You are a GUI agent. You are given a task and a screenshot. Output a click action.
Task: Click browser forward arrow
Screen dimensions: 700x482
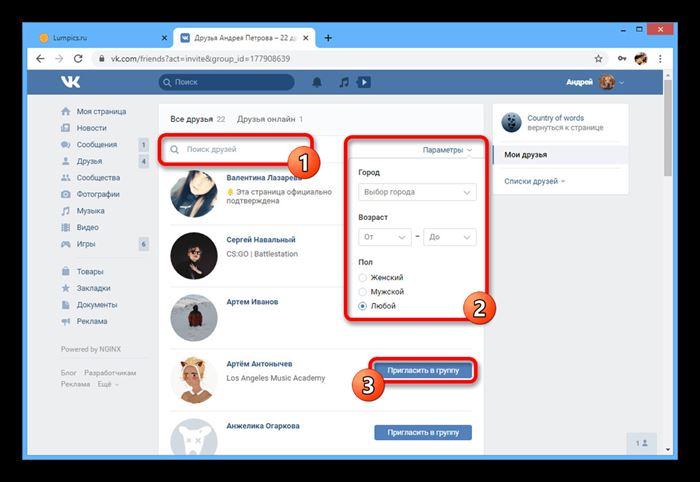pyautogui.click(x=59, y=58)
